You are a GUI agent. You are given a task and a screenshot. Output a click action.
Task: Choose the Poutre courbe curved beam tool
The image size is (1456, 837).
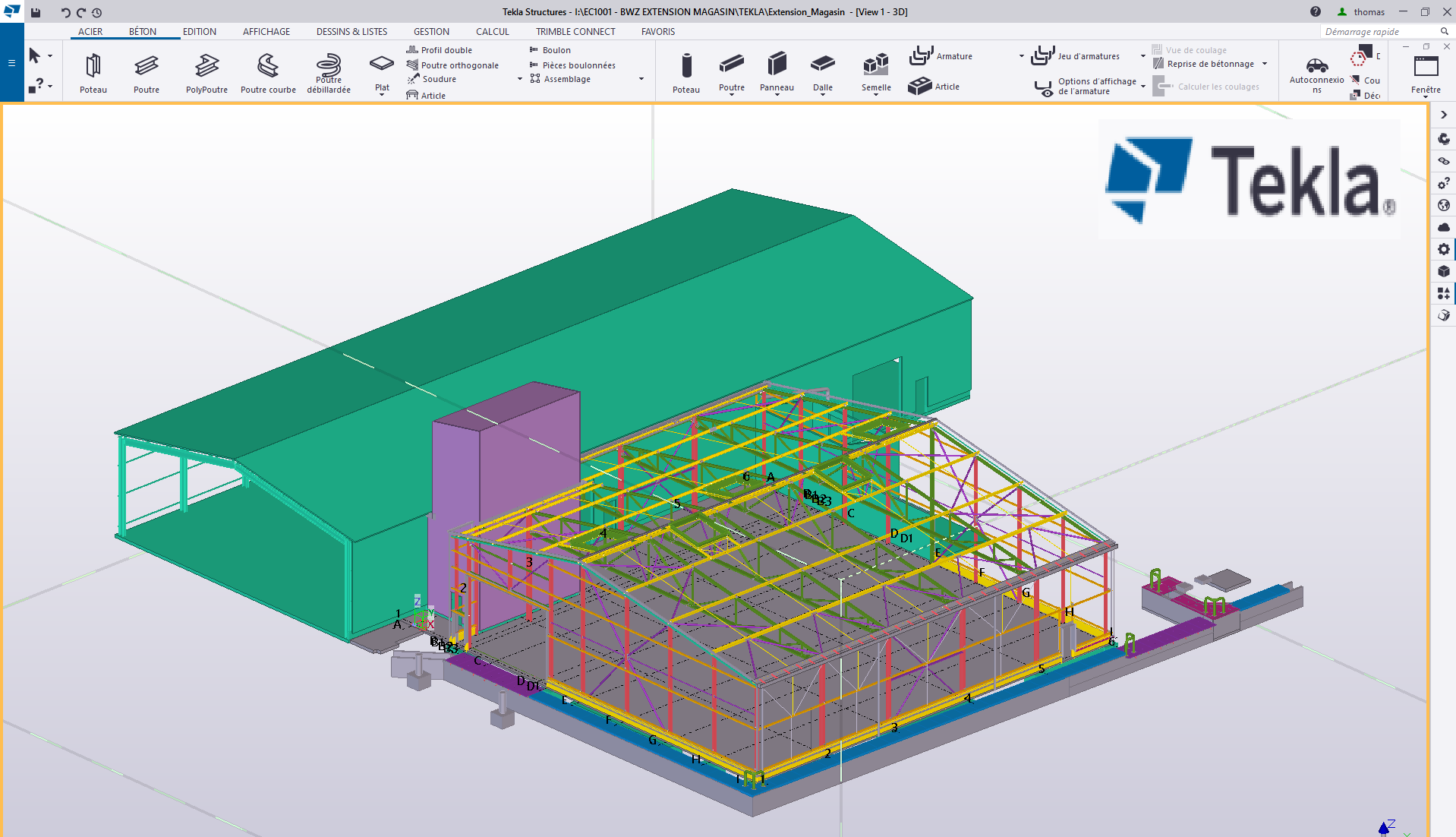tap(268, 73)
